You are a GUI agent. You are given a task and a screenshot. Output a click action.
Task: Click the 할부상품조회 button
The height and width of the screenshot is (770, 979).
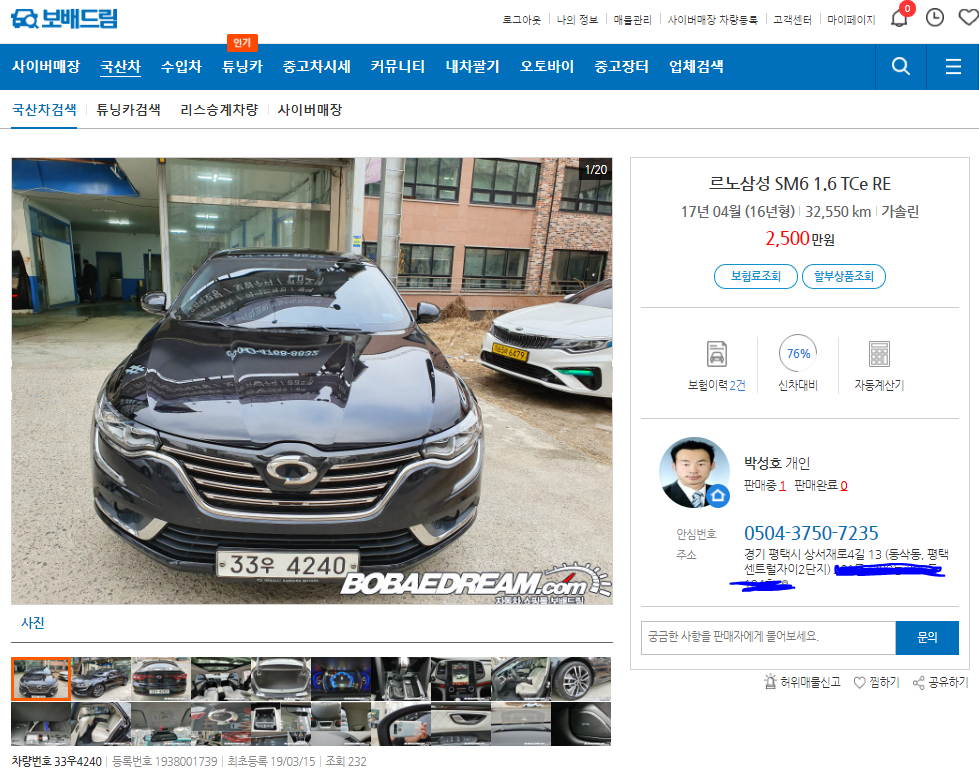pyautogui.click(x=844, y=276)
